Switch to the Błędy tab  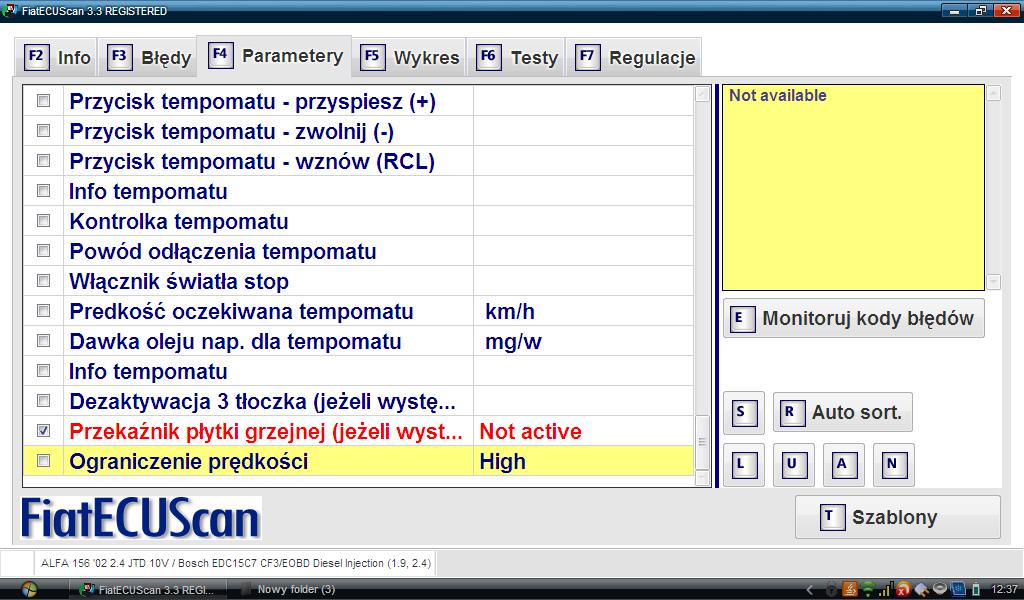tap(149, 57)
